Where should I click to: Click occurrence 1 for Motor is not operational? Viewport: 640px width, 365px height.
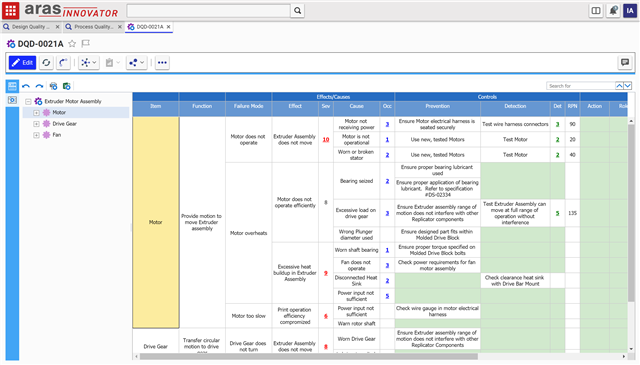point(387,140)
